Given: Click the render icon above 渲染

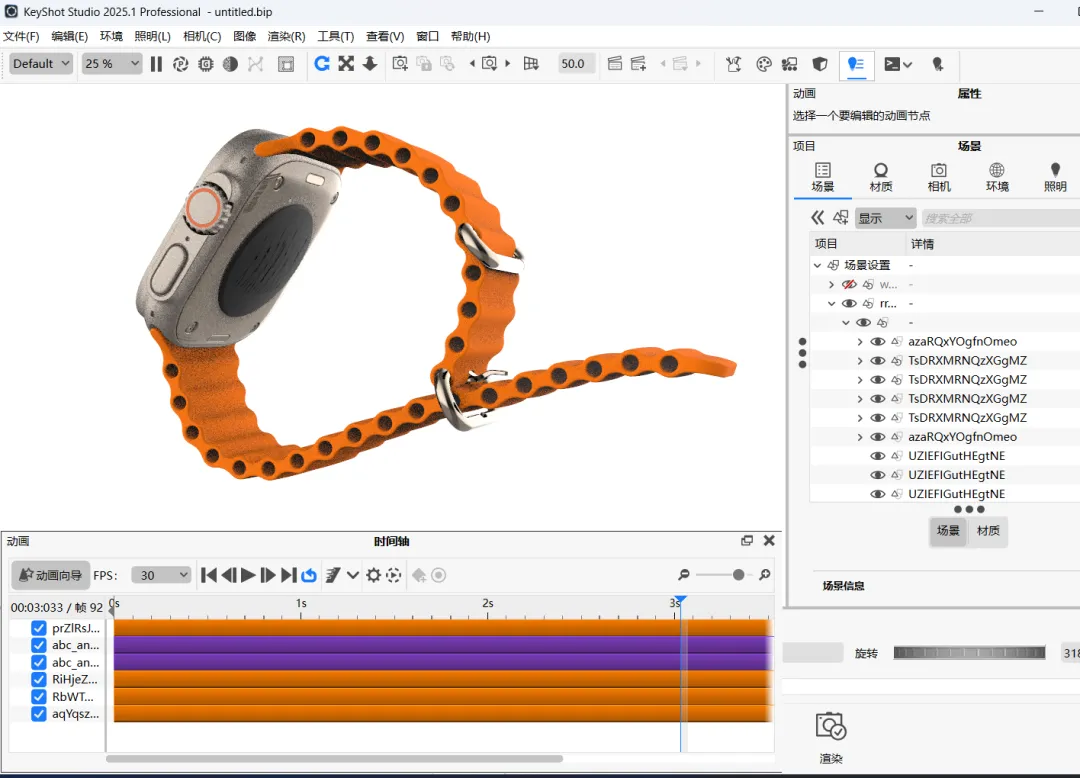Looking at the screenshot, I should tap(831, 726).
